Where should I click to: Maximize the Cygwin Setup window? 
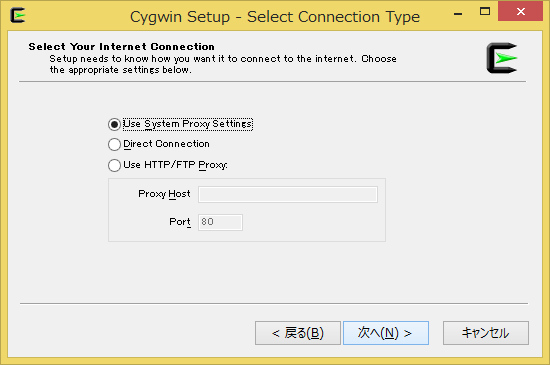click(485, 12)
